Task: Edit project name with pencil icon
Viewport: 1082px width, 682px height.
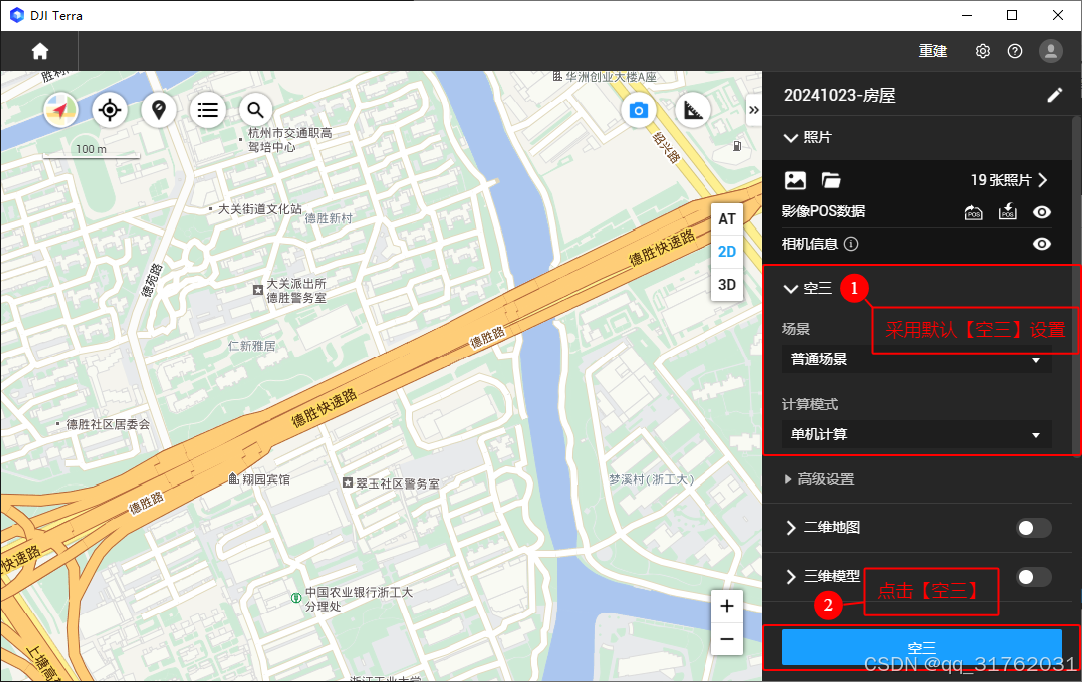Action: [1054, 95]
